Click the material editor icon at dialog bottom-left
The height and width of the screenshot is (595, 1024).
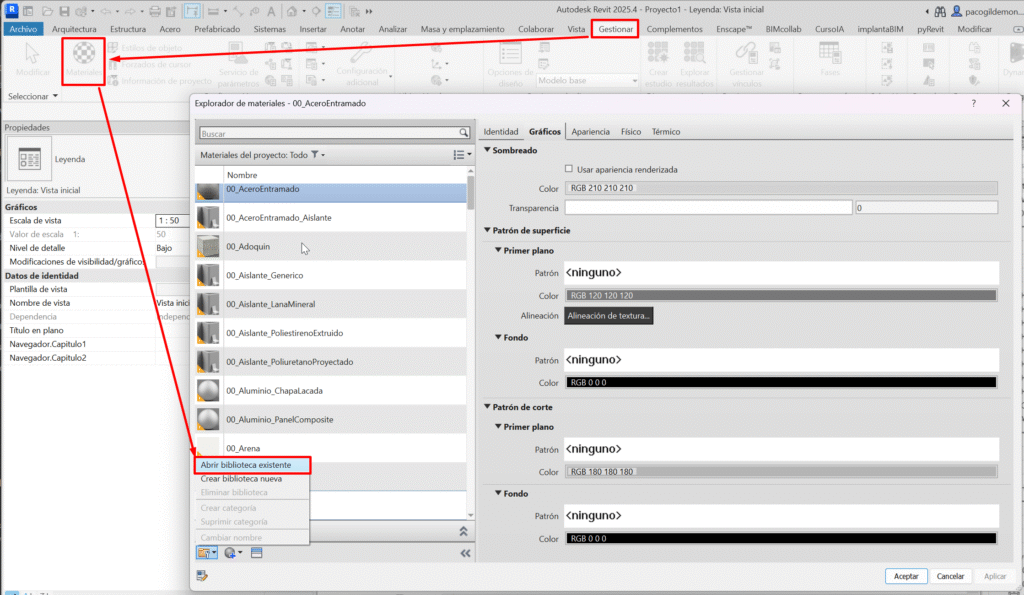[202, 575]
